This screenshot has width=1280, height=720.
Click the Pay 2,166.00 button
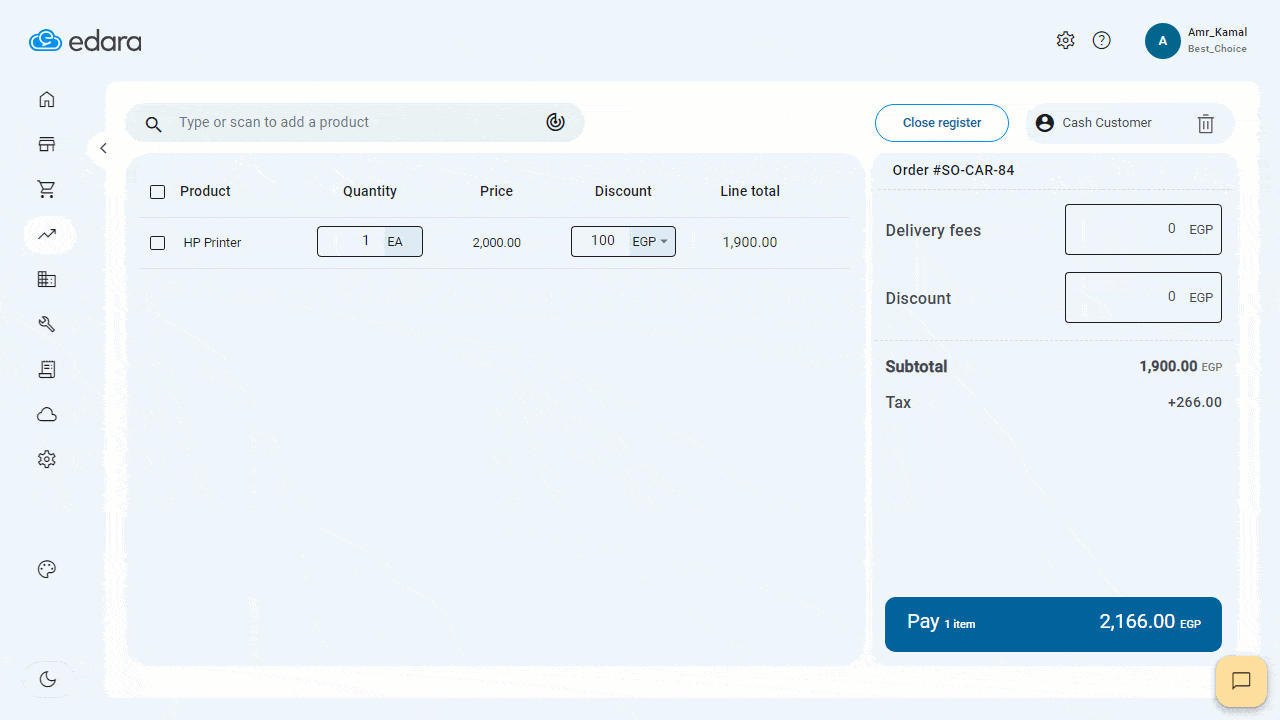pos(1053,624)
